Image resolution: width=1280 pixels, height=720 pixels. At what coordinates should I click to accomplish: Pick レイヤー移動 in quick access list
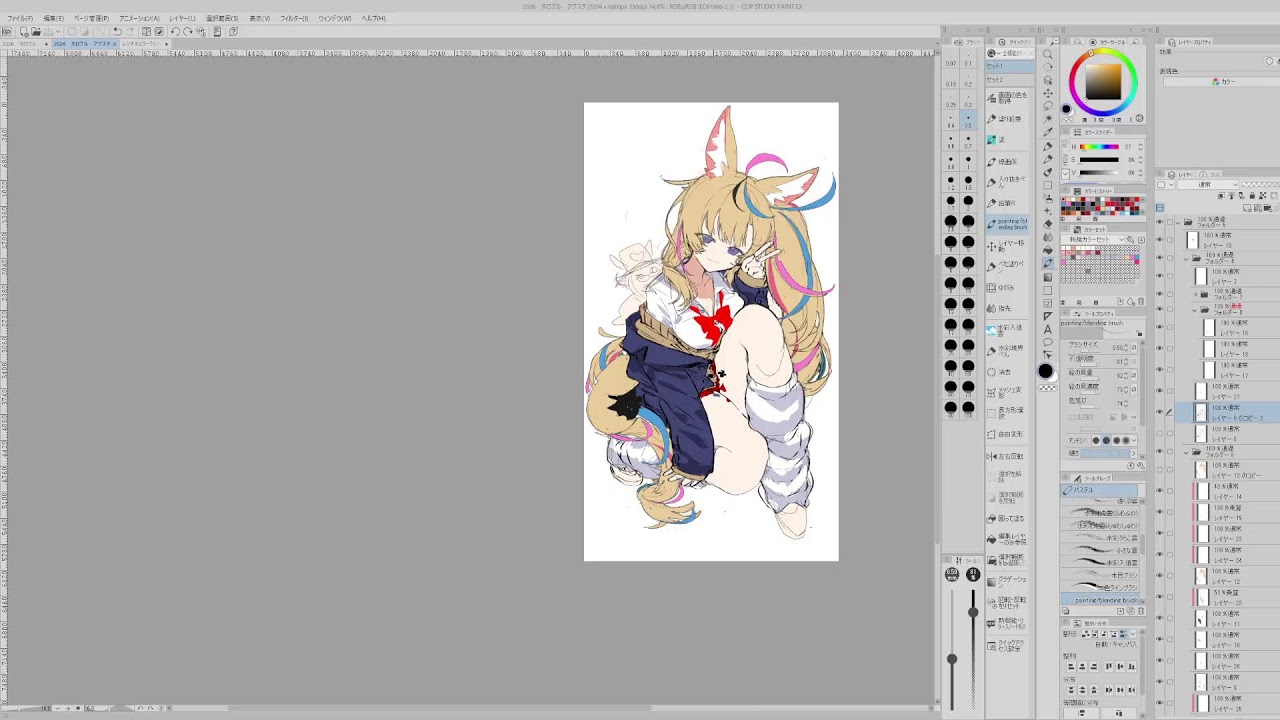[1009, 244]
